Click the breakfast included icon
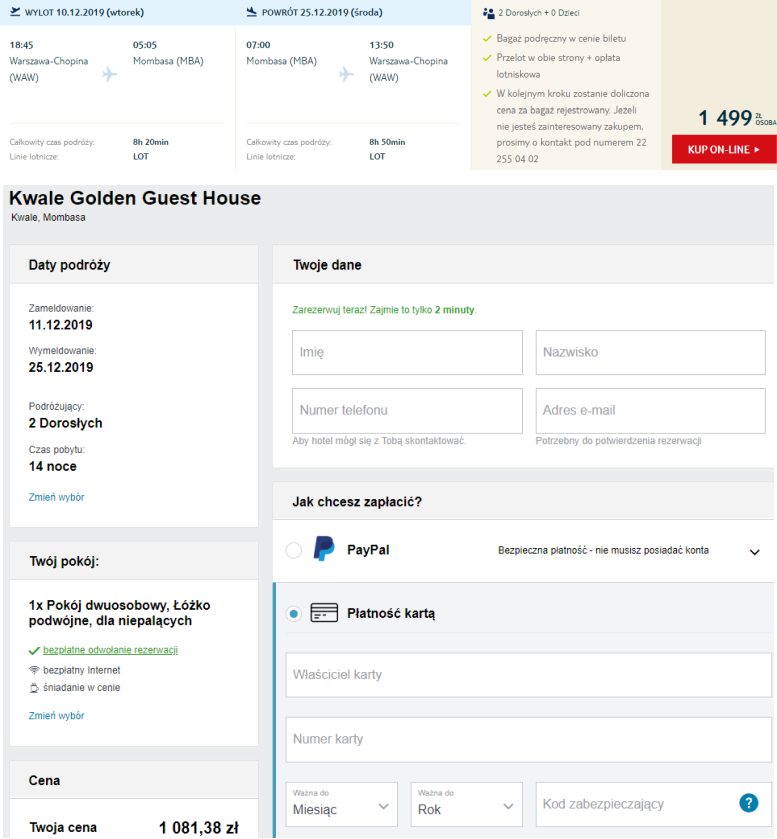Screen dimensions: 777x839 point(34,687)
